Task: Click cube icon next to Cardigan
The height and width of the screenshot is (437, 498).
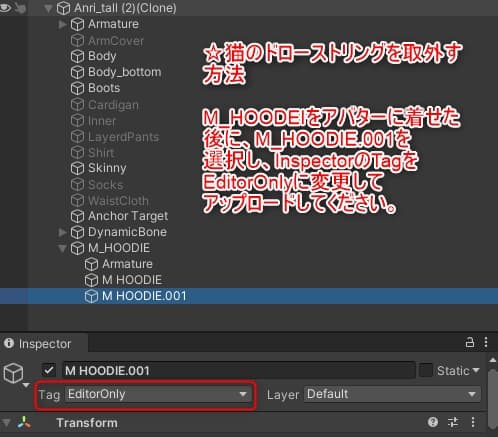Action: point(77,105)
